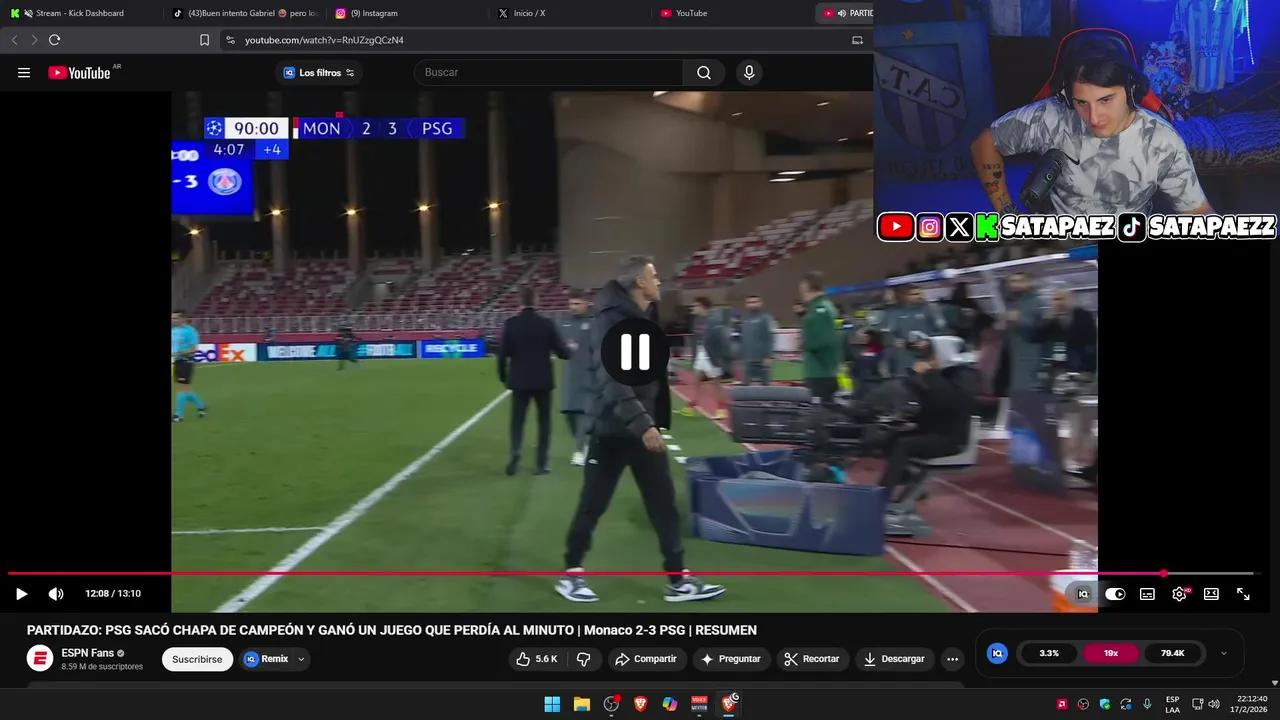This screenshot has width=1280, height=720.
Task: Click the address bar URL
Action: coord(325,40)
